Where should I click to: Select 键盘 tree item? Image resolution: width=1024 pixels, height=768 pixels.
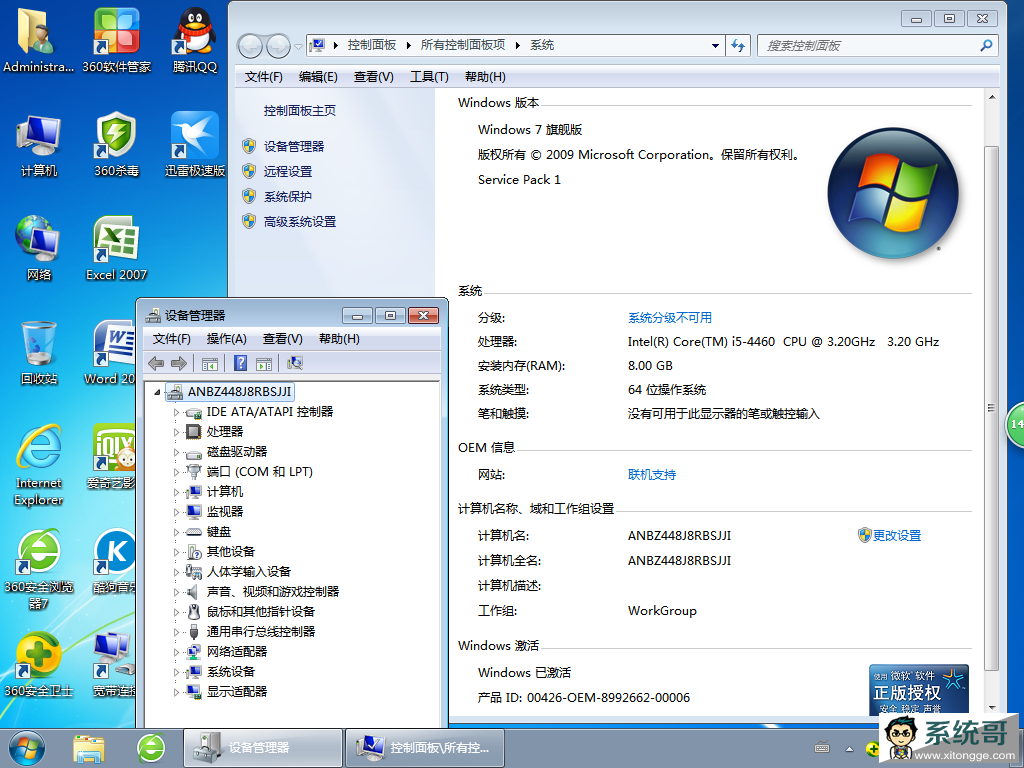(x=219, y=532)
